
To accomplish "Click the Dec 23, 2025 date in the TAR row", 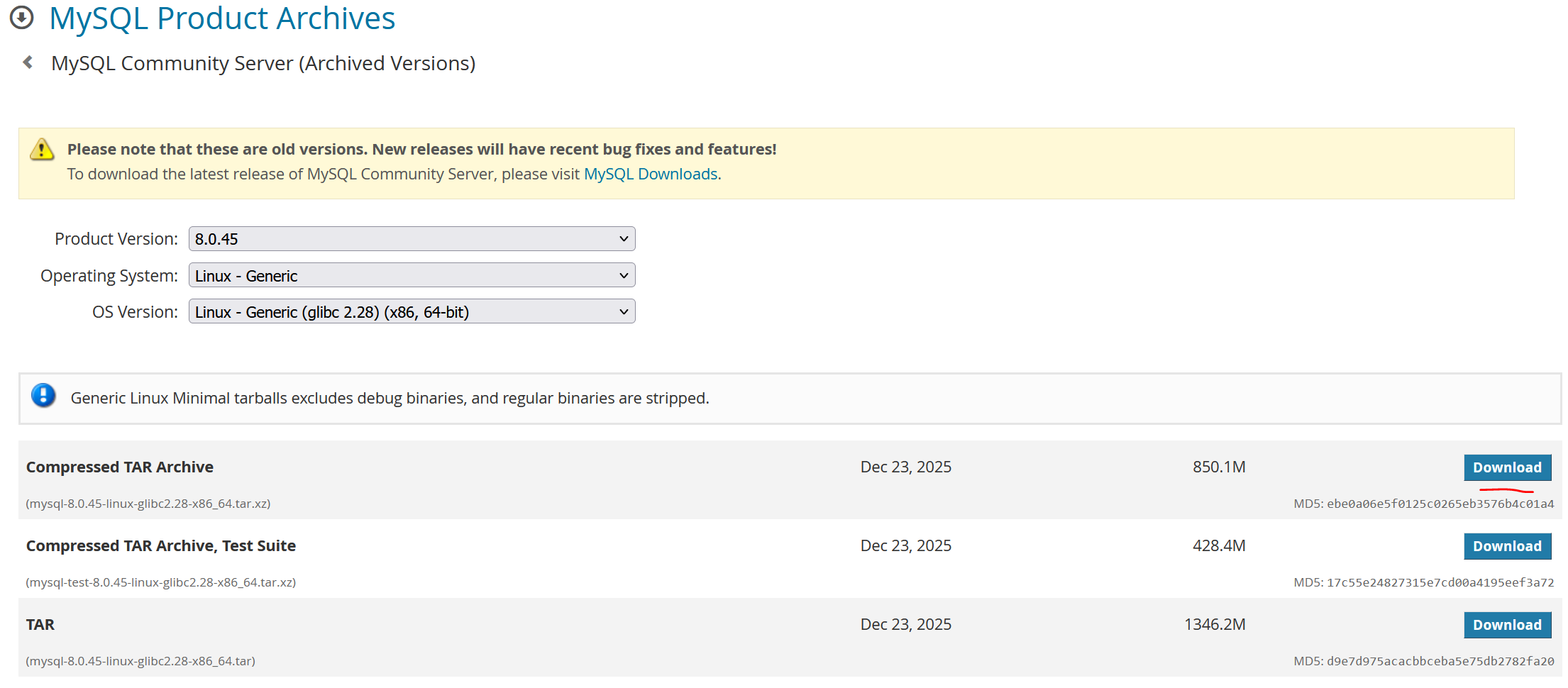I will (906, 624).
